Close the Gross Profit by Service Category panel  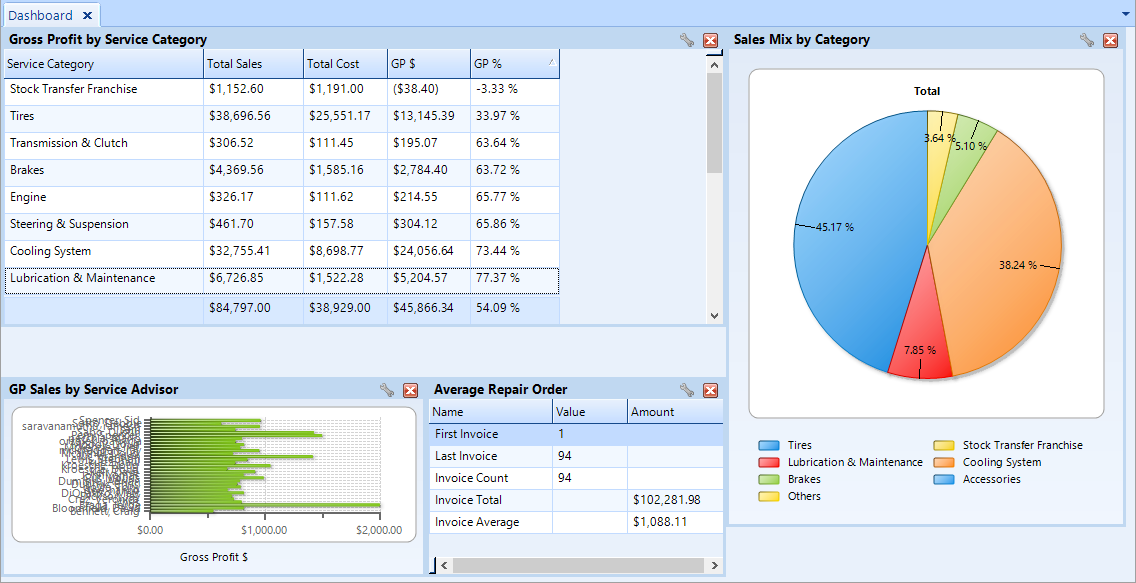pos(710,40)
